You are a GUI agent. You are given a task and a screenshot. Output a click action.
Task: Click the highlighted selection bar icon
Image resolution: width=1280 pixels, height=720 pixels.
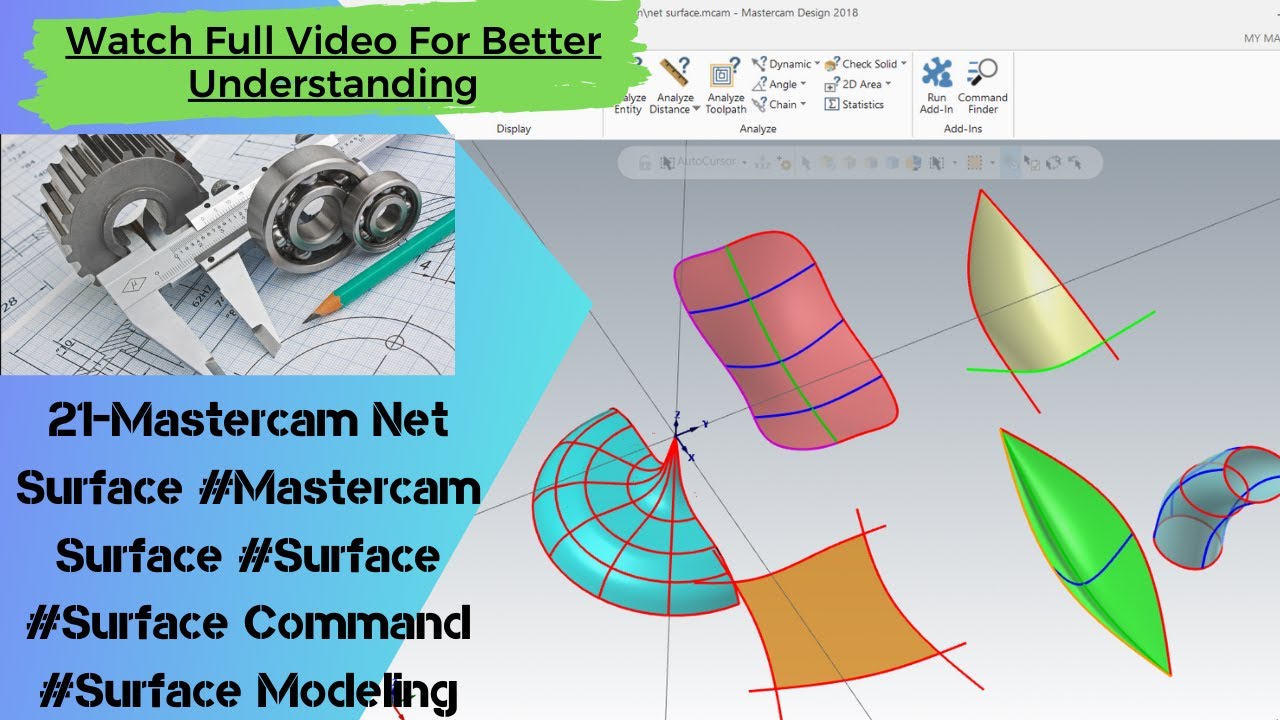[1011, 162]
